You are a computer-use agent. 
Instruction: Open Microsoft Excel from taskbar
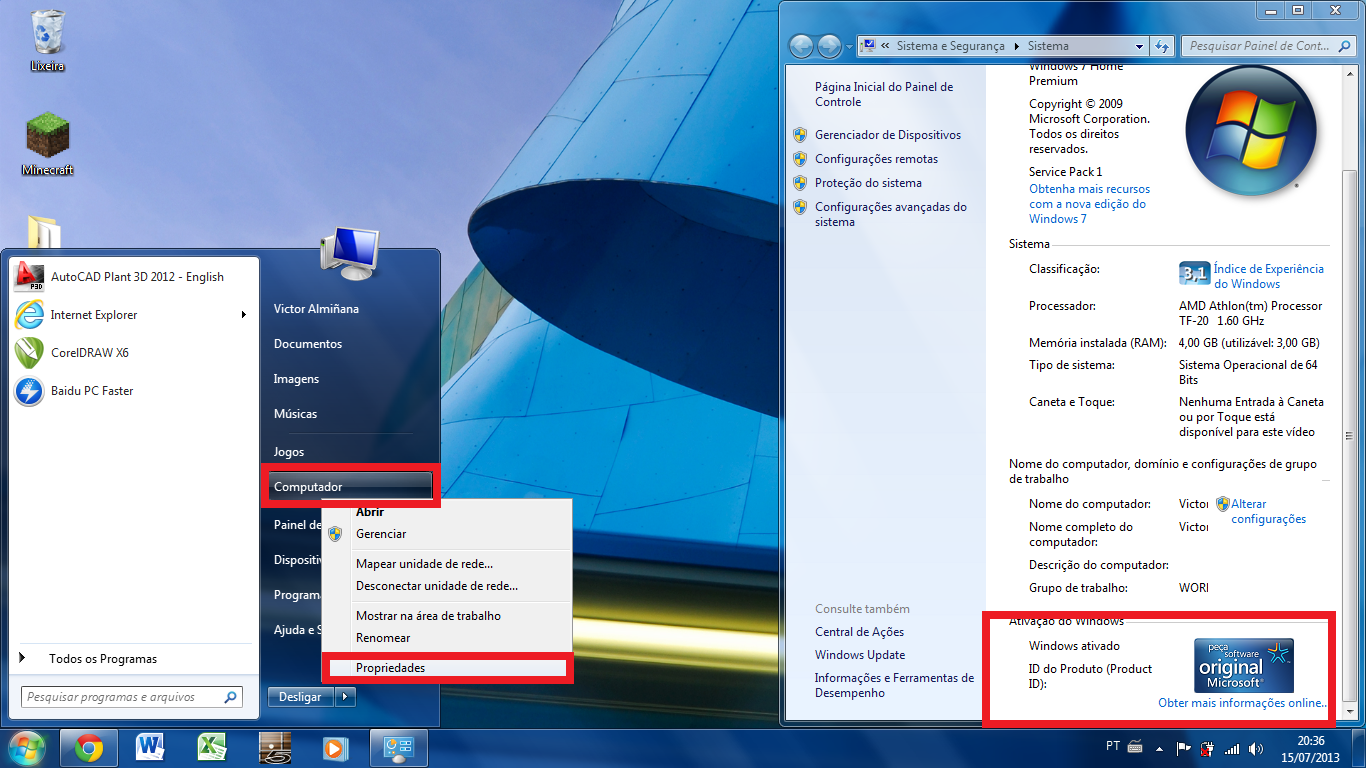pyautogui.click(x=212, y=748)
